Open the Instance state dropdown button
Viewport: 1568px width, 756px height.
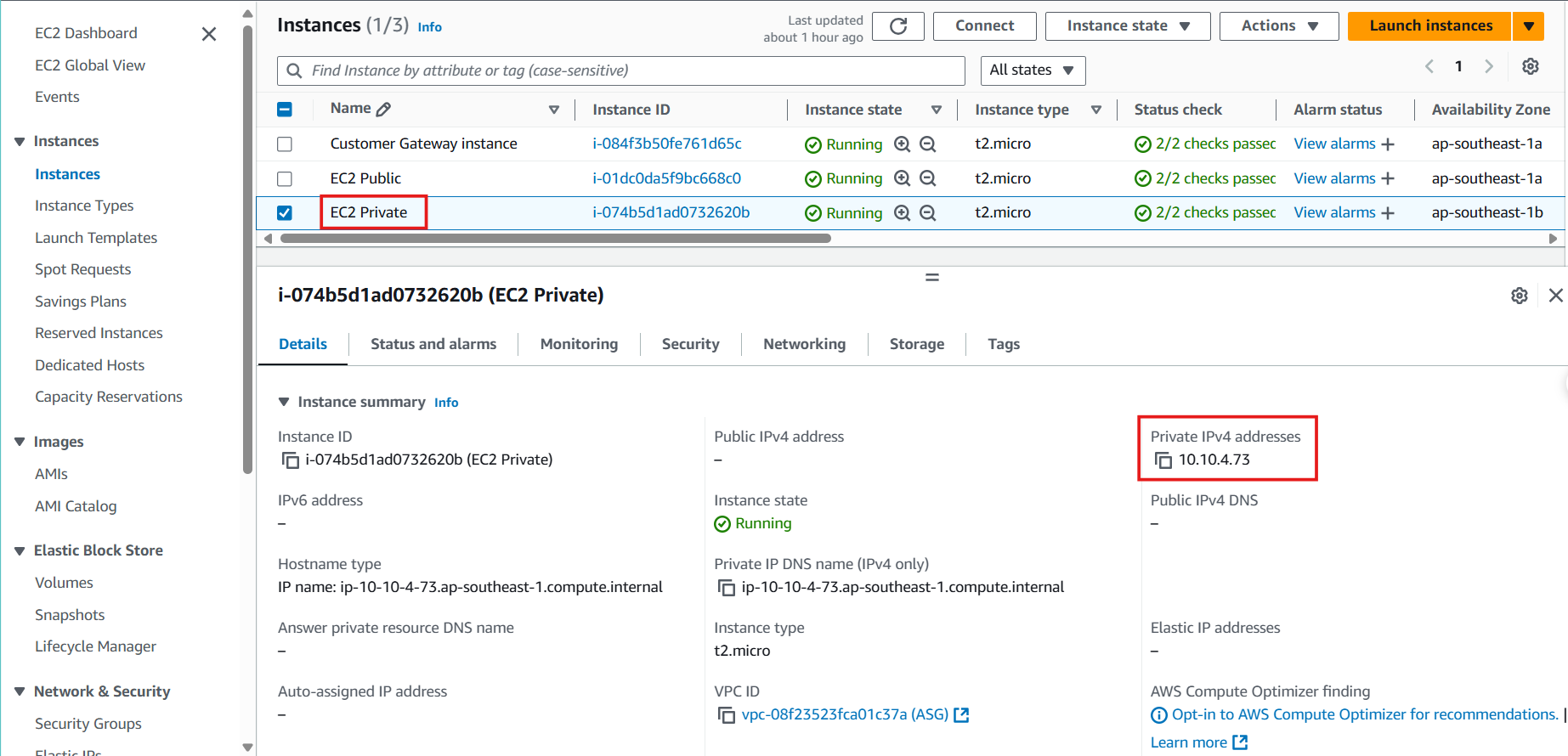tap(1128, 26)
